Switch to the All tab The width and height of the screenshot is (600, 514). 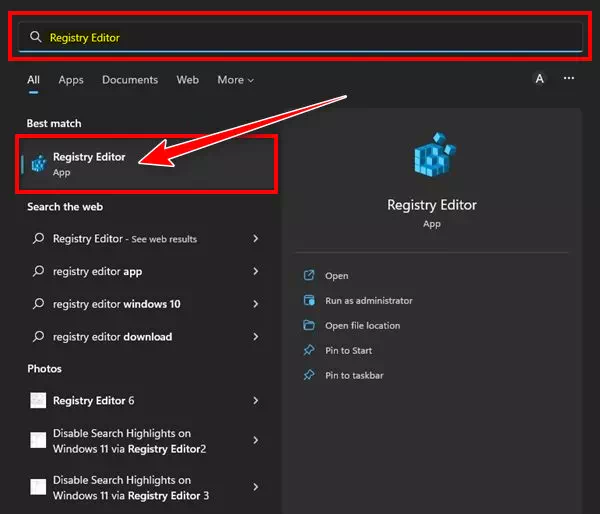pyautogui.click(x=33, y=80)
